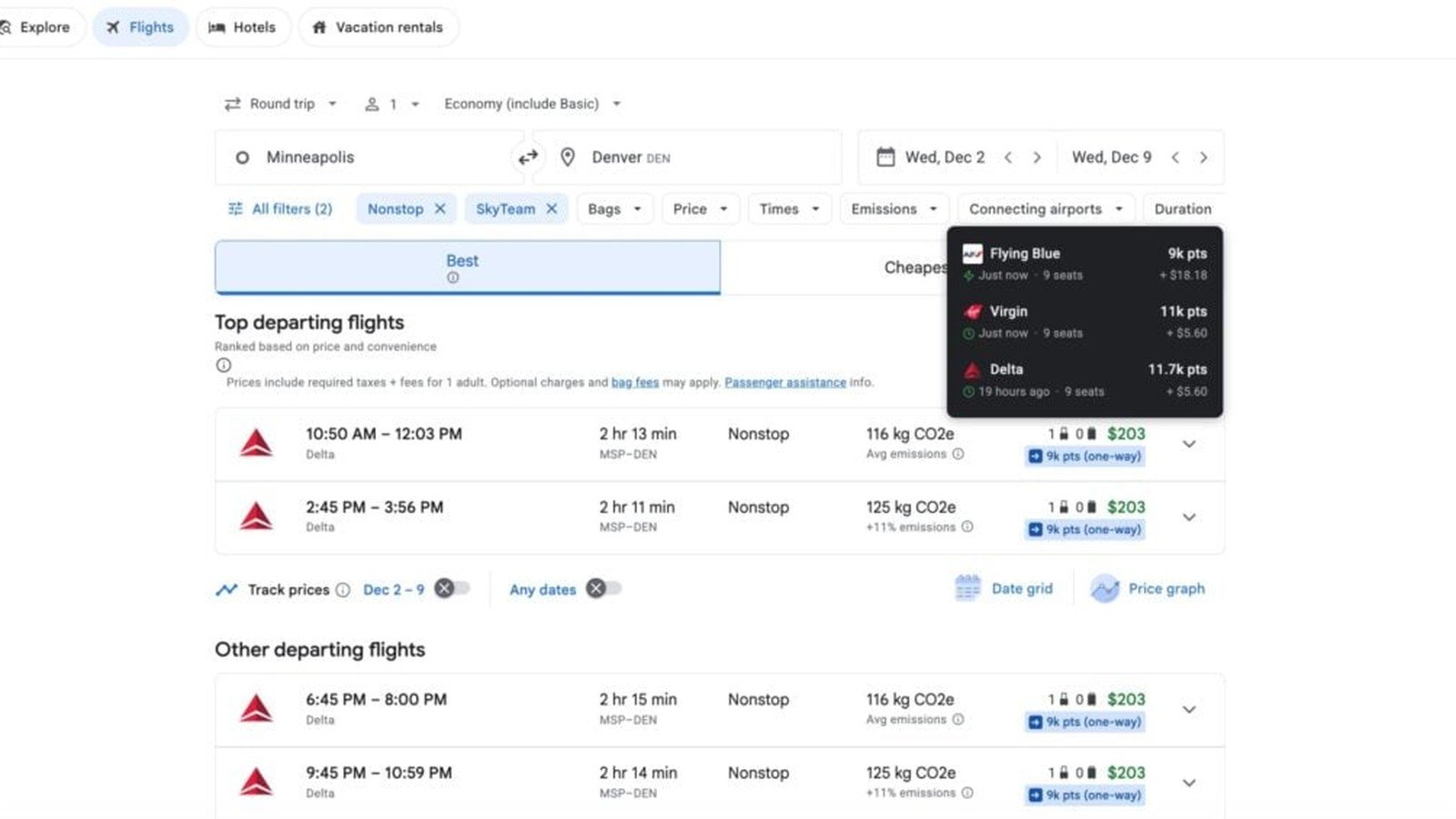Open the SkyTeam filter options
Image resolution: width=1456 pixels, height=819 pixels.
click(505, 208)
